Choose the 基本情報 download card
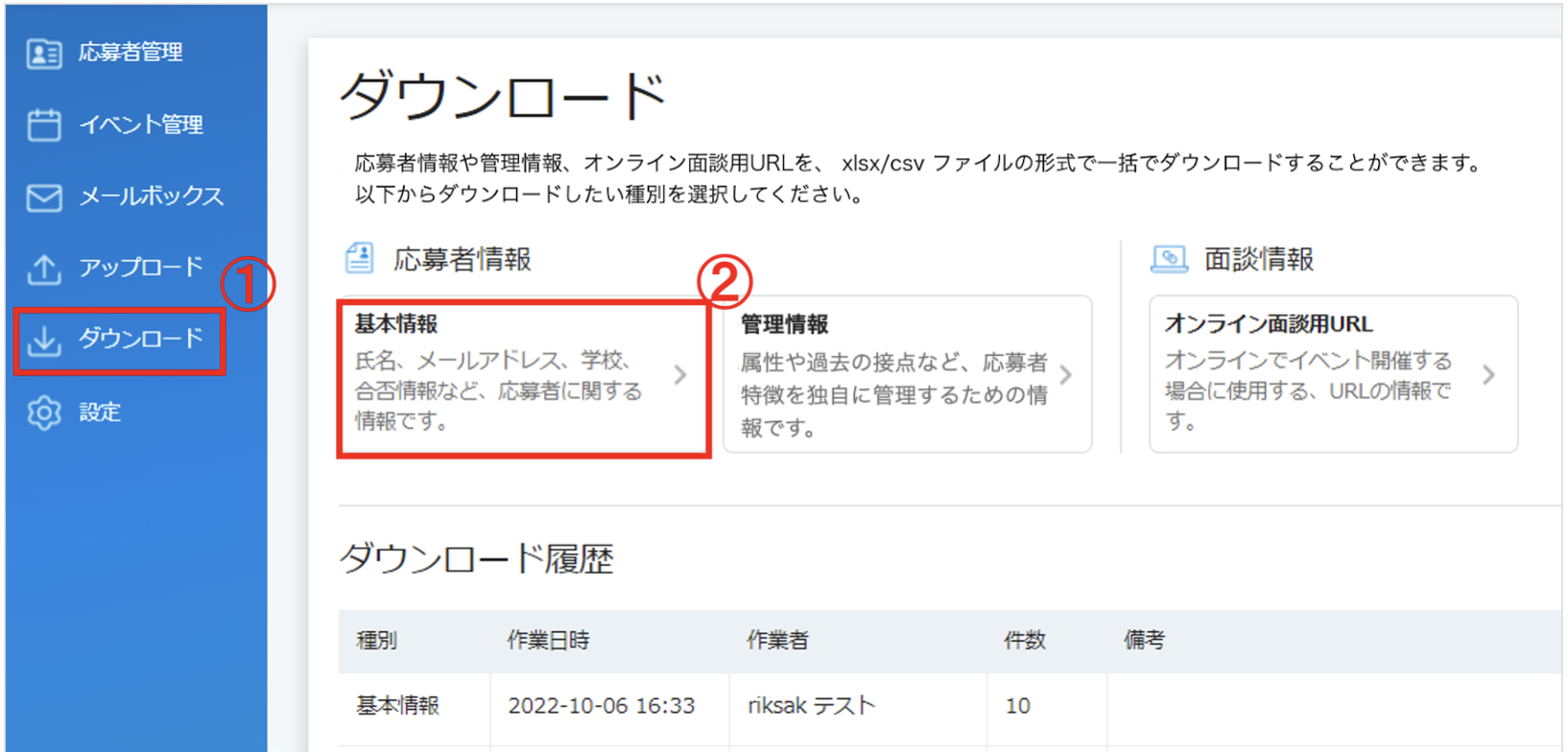Image resolution: width=1568 pixels, height=752 pixels. 523,378
